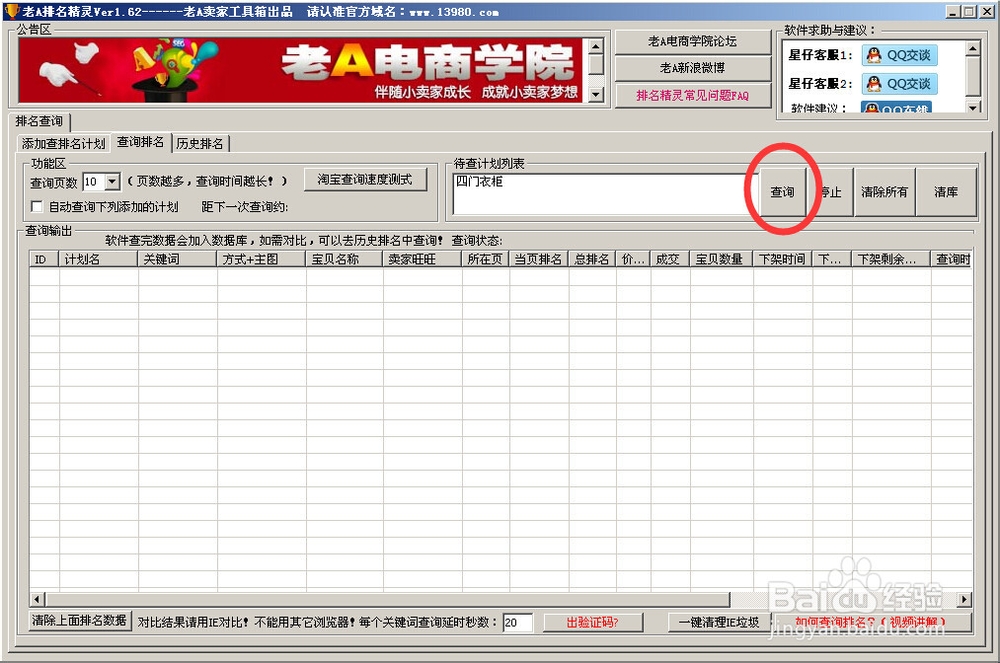Viewport: 1000px width, 663px height.
Task: Click the 总排名 column header
Action: coord(592,259)
